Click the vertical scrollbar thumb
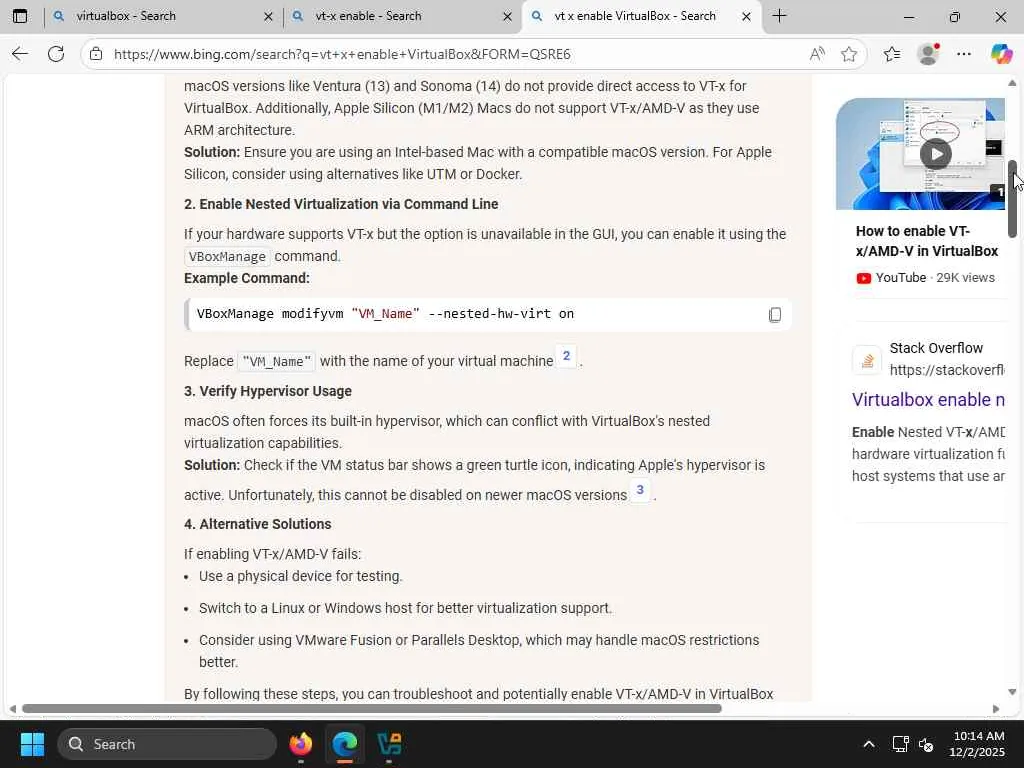 click(x=1012, y=199)
